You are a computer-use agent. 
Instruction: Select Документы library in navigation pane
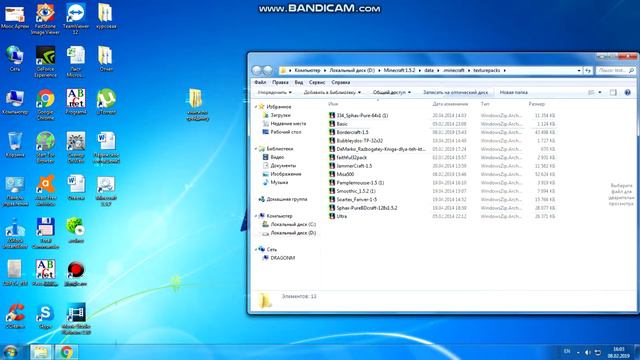279,166
